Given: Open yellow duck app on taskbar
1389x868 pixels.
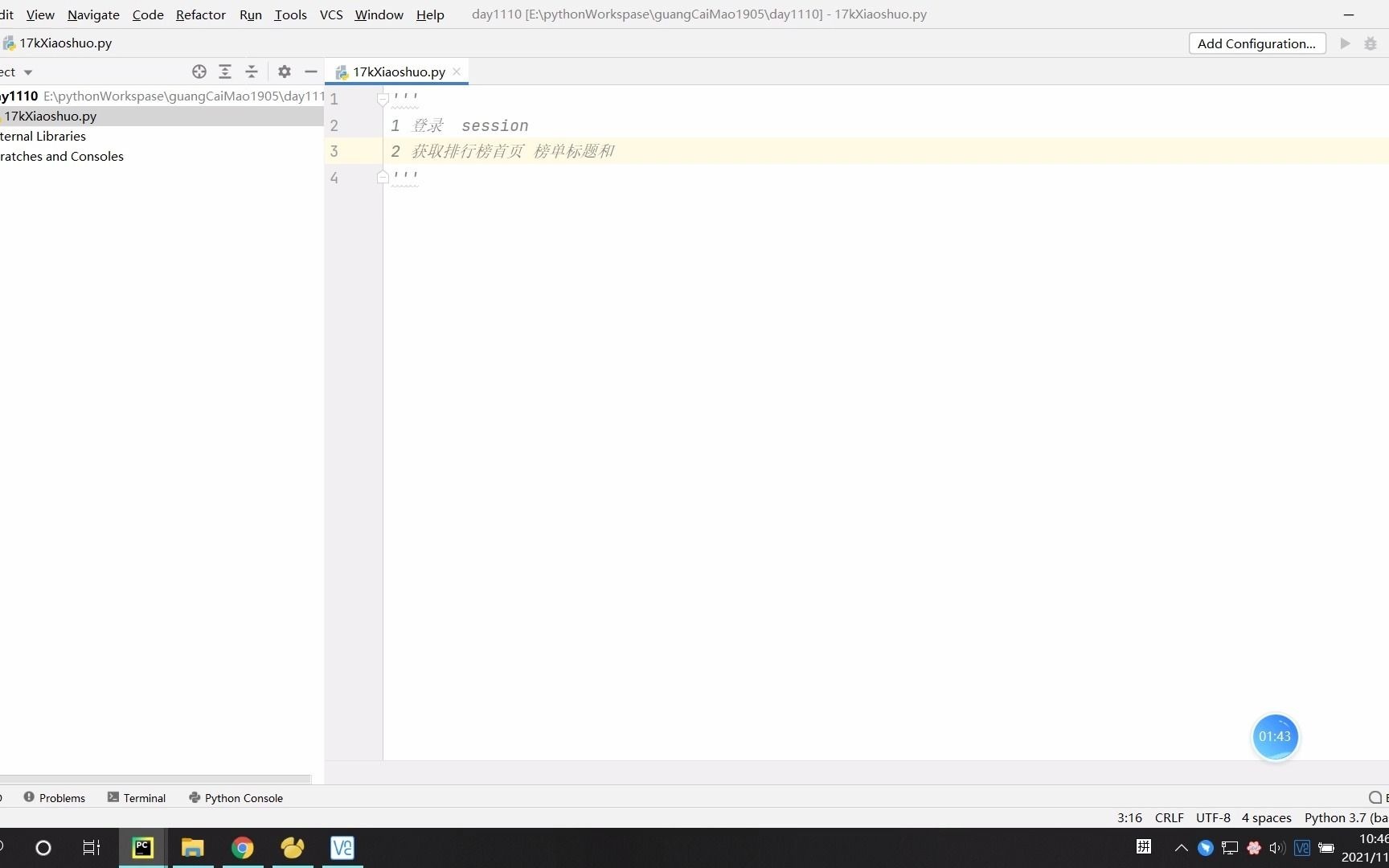Looking at the screenshot, I should (x=293, y=848).
